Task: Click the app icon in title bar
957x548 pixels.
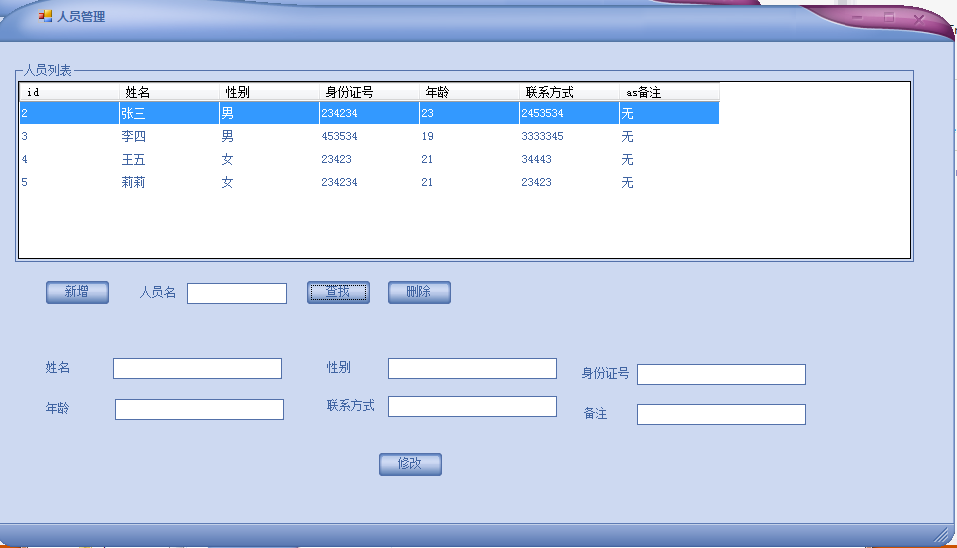Action: [45, 16]
